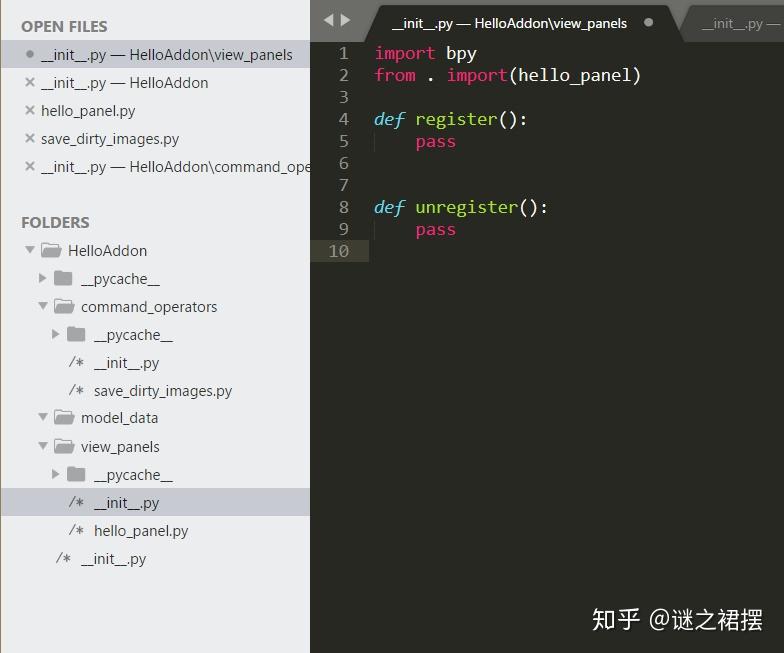Collapse the model_data folder
Image resolution: width=784 pixels, height=653 pixels.
43,416
